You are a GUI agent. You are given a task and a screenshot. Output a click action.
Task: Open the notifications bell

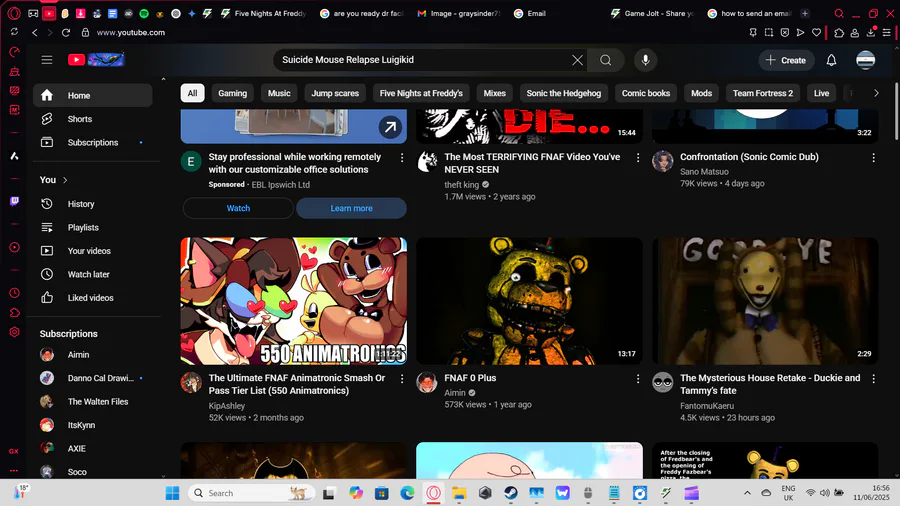pyautogui.click(x=831, y=60)
